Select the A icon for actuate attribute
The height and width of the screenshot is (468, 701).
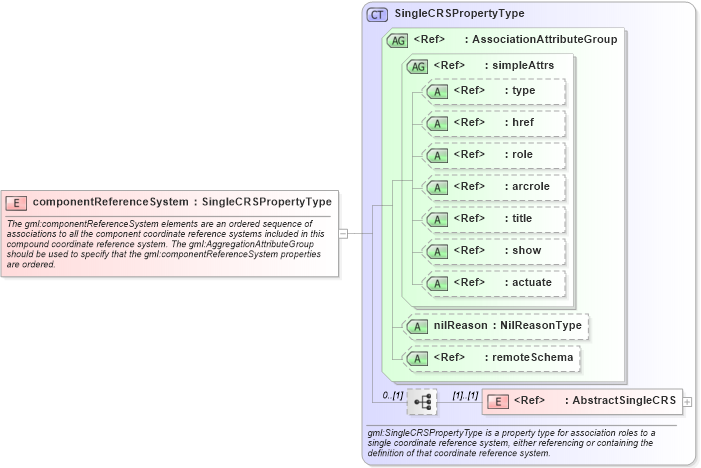(437, 284)
